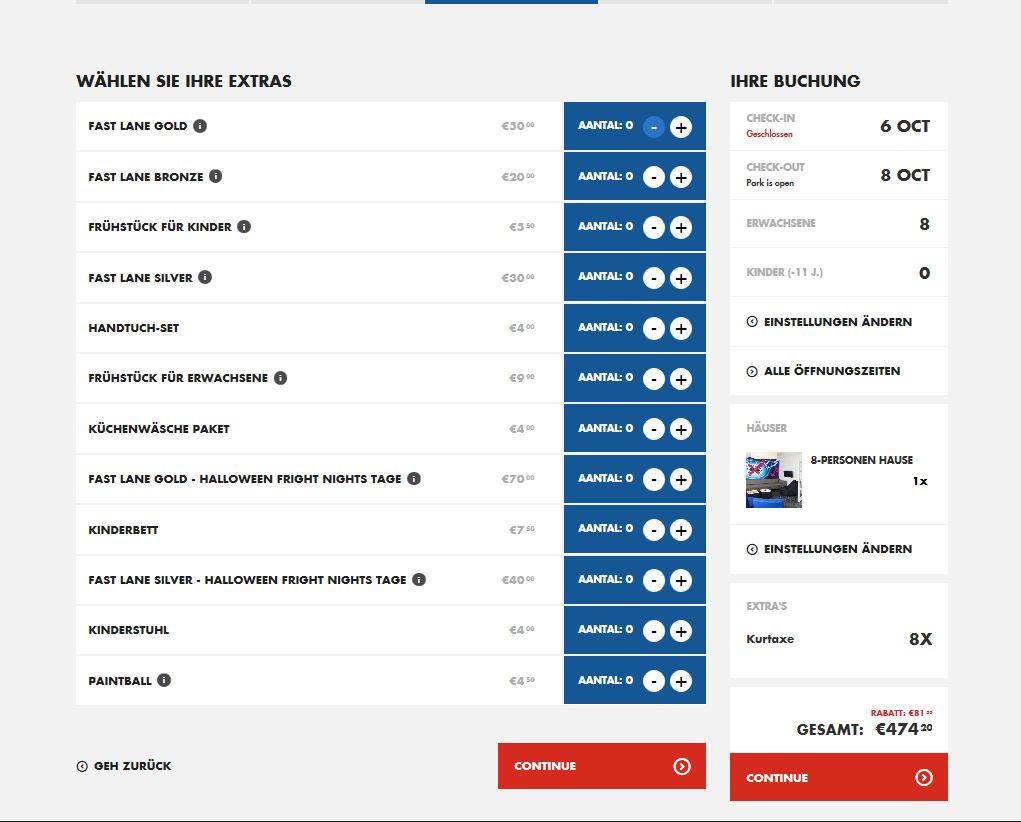Screen dimensions: 1021x822
Task: Select the Rabatt discount amount
Action: 901,713
